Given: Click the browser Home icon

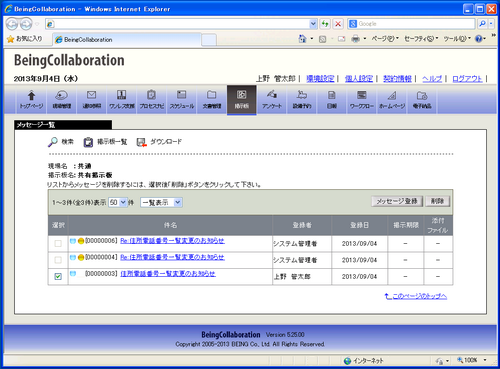Looking at the screenshot, I should [302, 39].
